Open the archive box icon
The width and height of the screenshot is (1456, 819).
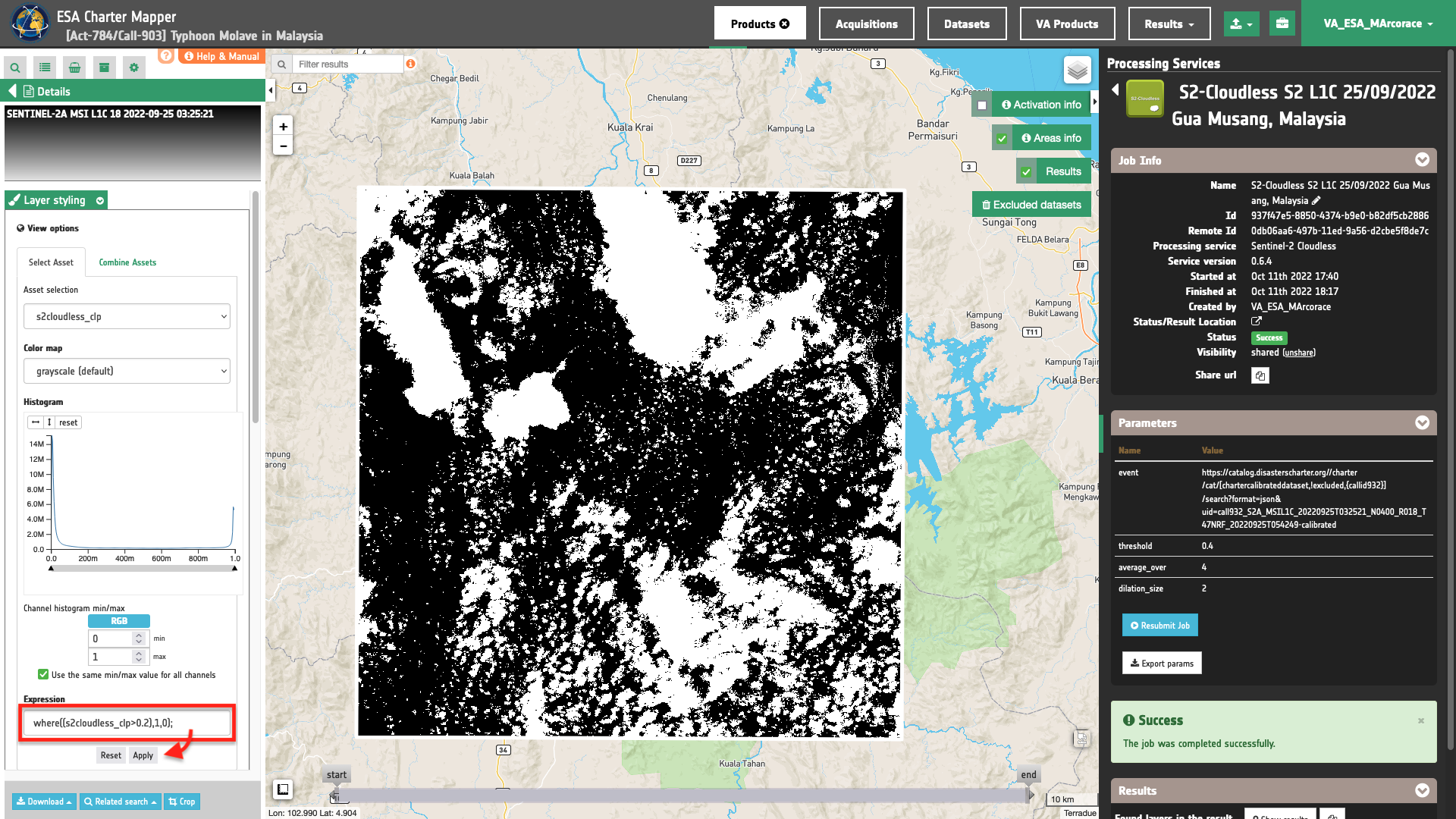(104, 67)
